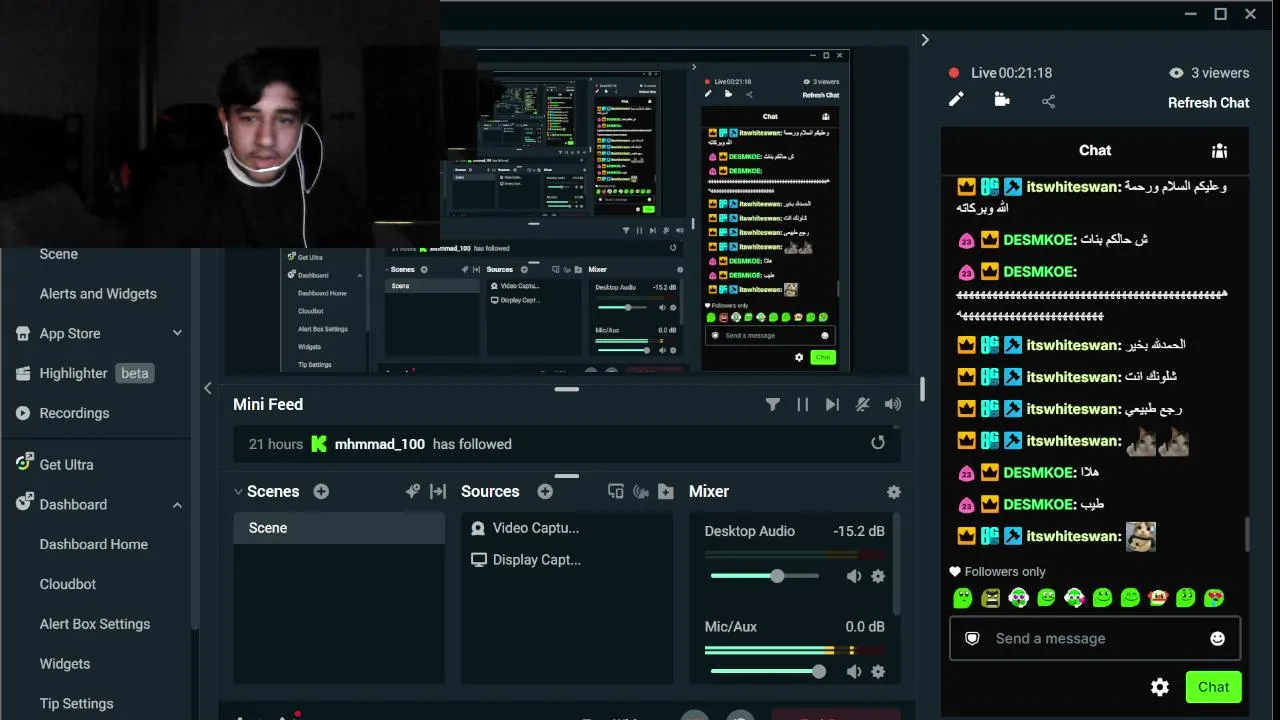Click the sparkle transition icon beside Scenes
Screen dimensions: 1280x720
click(x=412, y=492)
